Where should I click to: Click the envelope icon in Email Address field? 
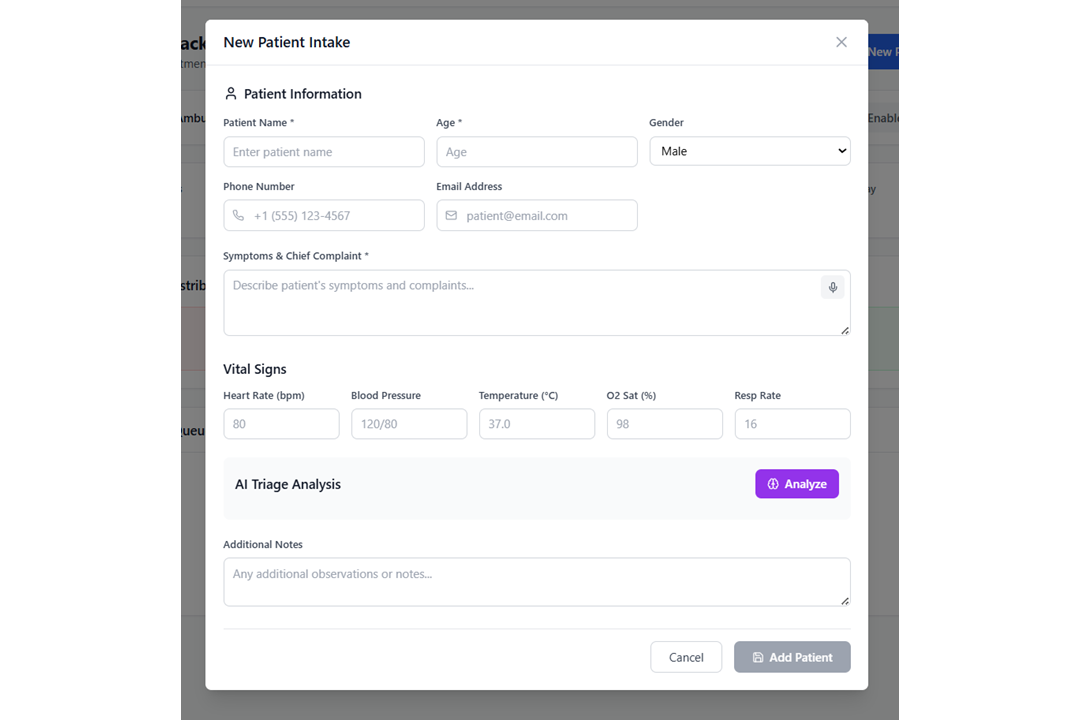pyautogui.click(x=451, y=216)
